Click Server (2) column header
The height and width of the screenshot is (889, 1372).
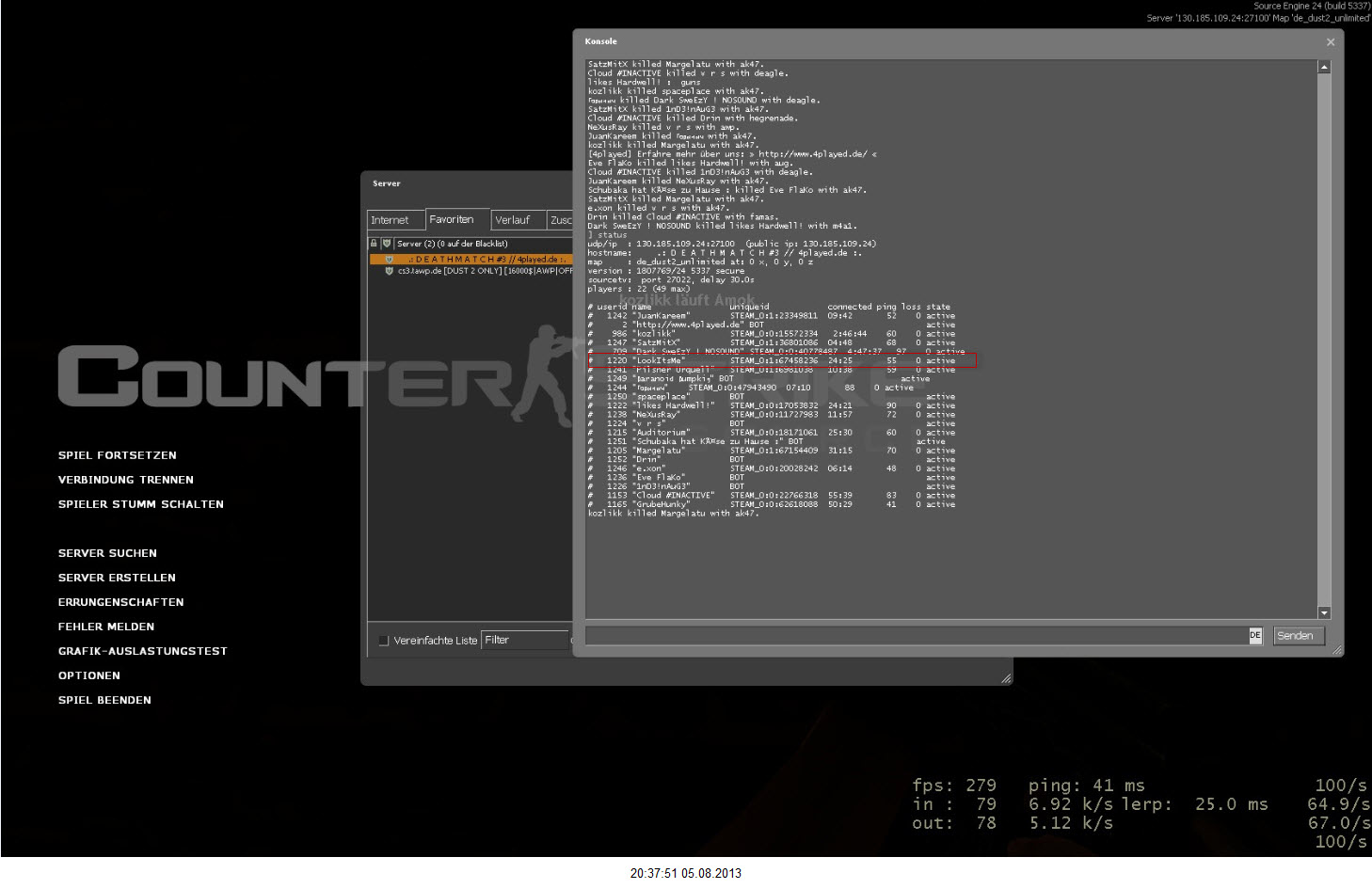click(483, 244)
